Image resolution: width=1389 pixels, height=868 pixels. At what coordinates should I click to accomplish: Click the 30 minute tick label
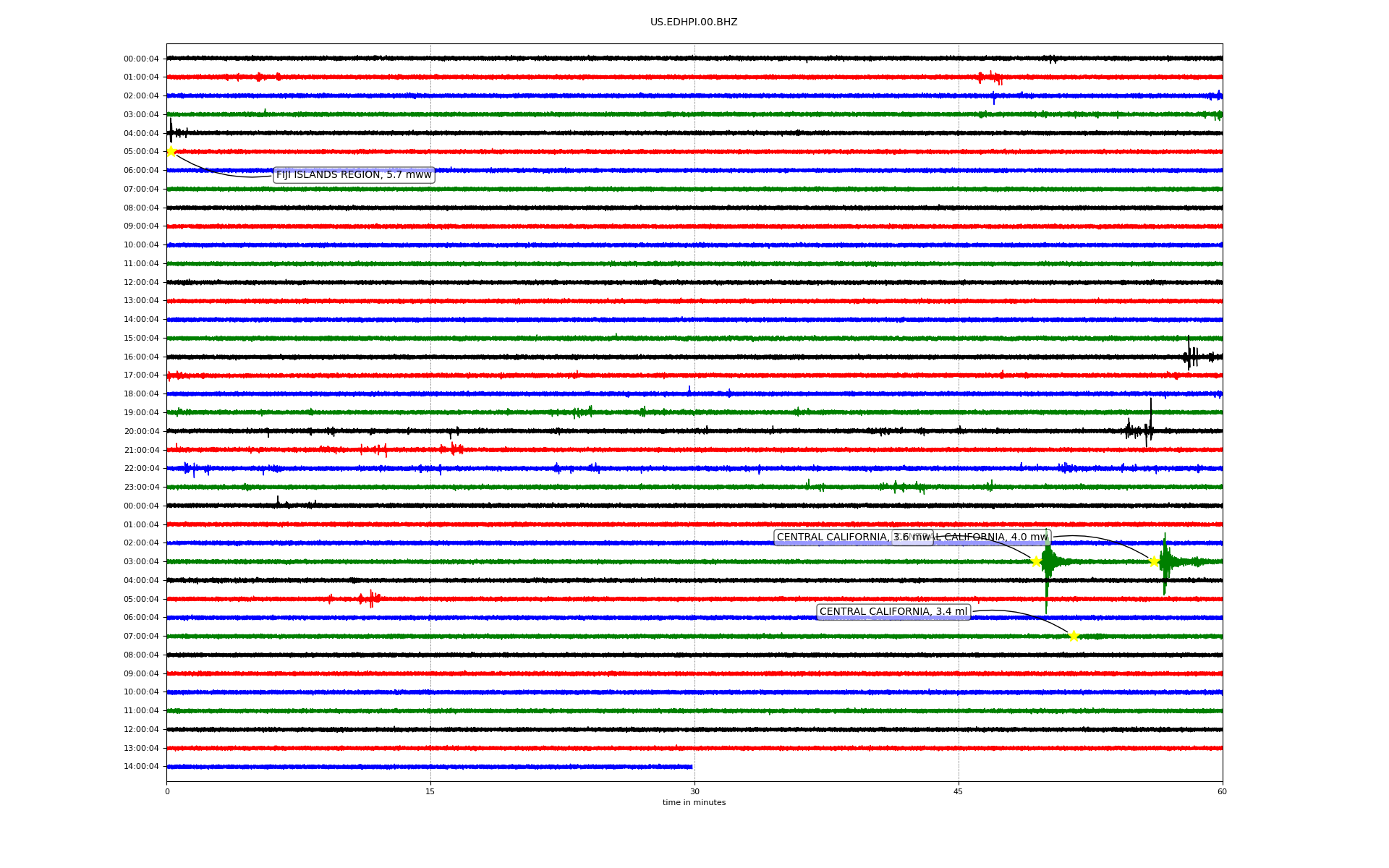tap(694, 792)
